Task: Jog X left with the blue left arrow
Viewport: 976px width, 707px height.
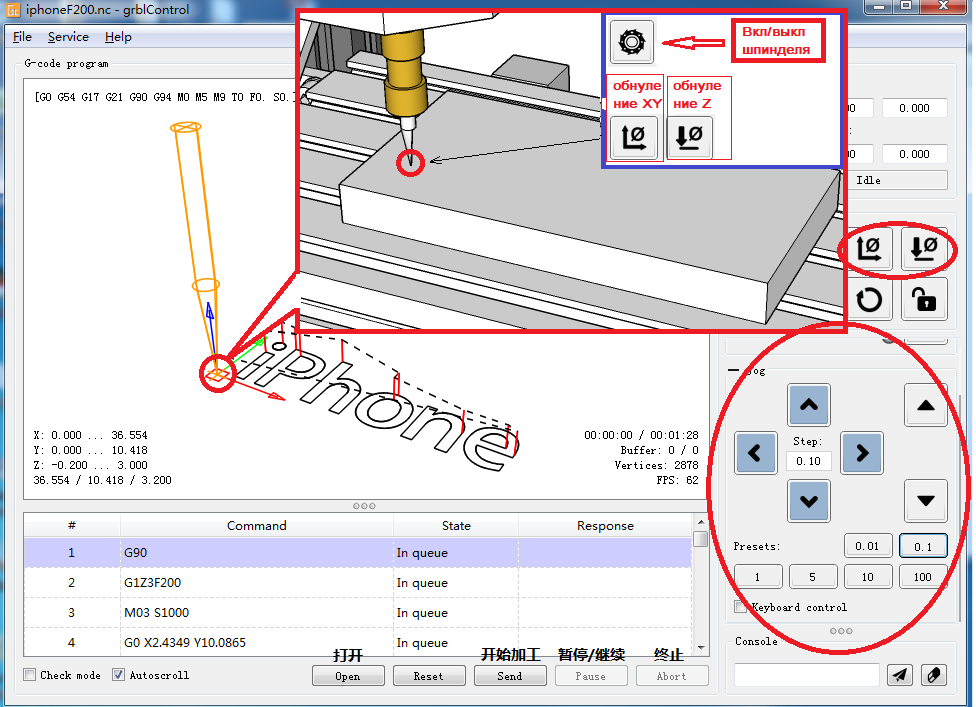Action: click(755, 453)
